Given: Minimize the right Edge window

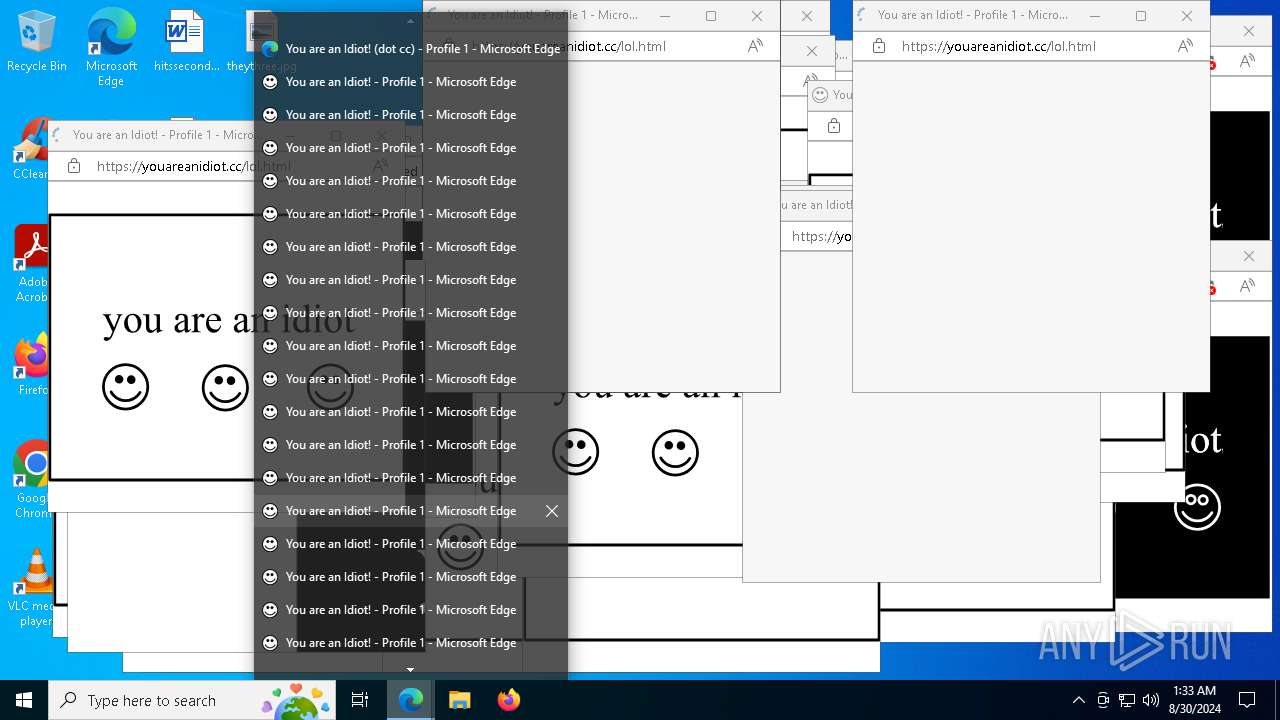Looking at the screenshot, I should point(1095,16).
